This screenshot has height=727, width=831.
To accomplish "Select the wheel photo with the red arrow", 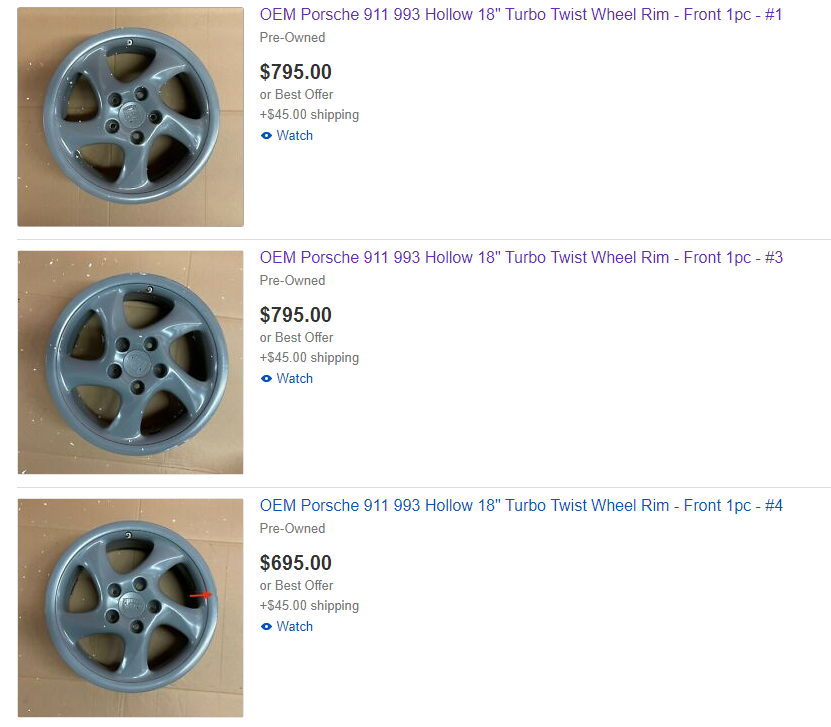I will pos(130,608).
